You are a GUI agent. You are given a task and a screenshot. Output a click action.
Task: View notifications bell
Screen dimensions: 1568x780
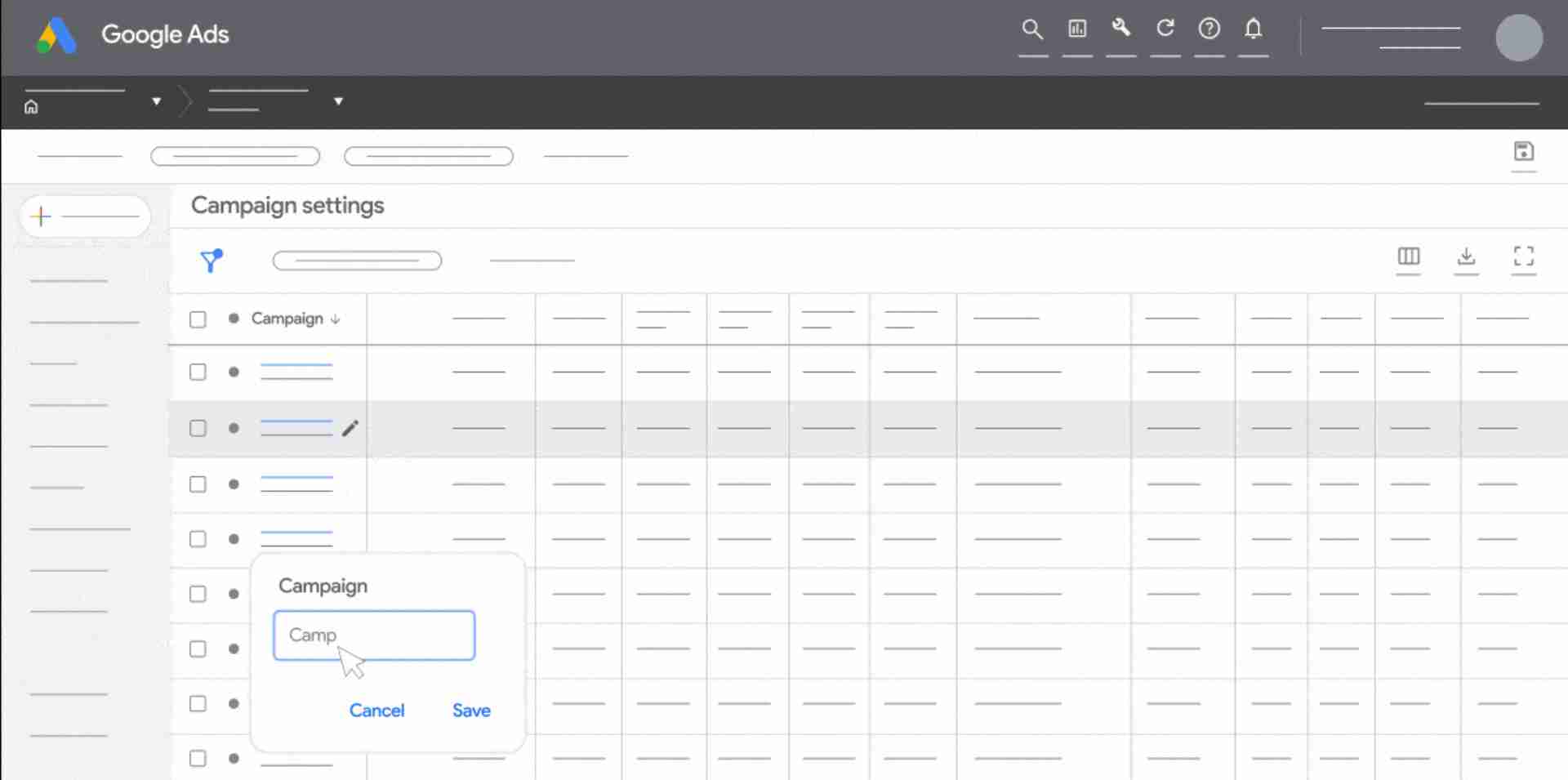click(x=1254, y=28)
